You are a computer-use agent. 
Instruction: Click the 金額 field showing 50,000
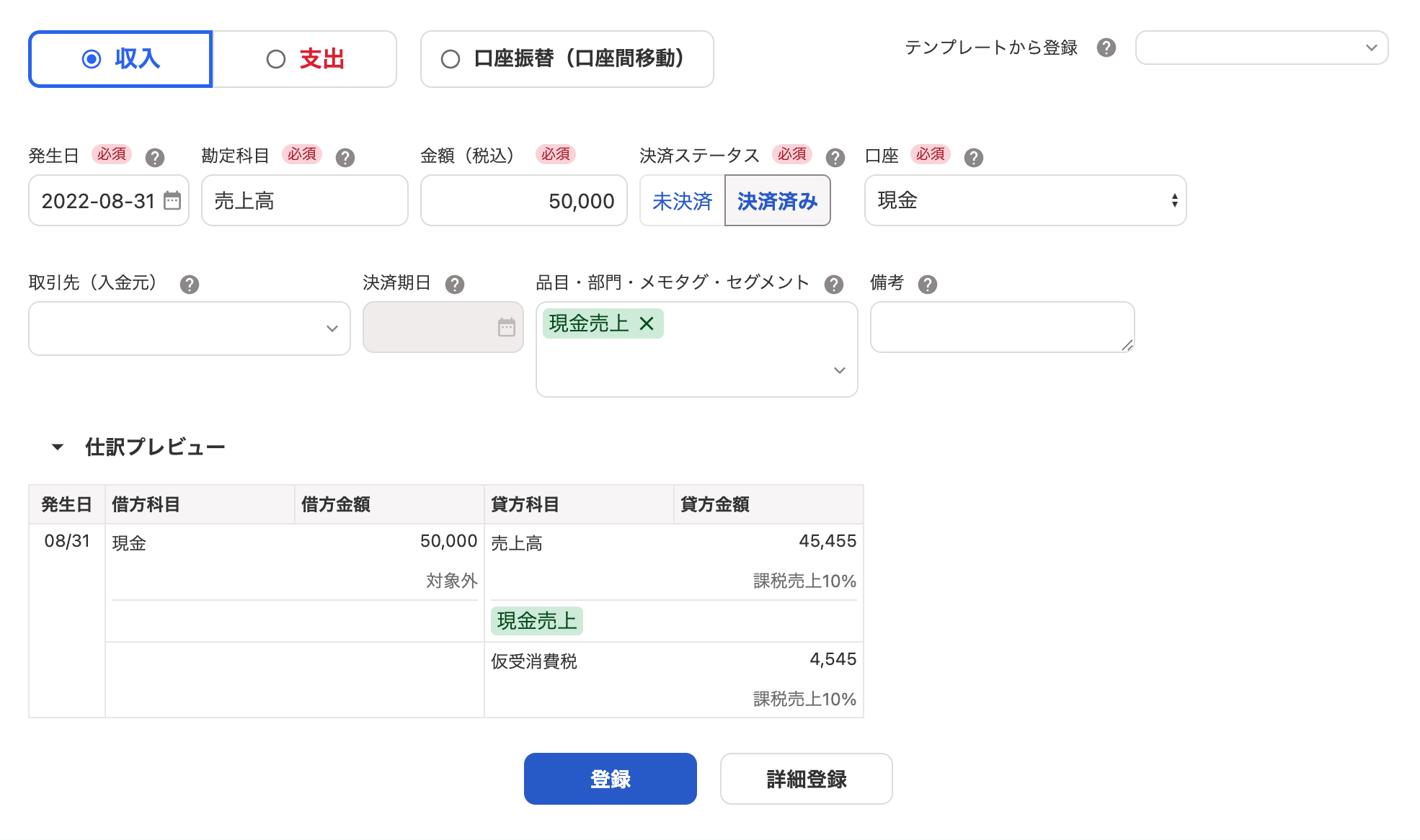pos(524,200)
